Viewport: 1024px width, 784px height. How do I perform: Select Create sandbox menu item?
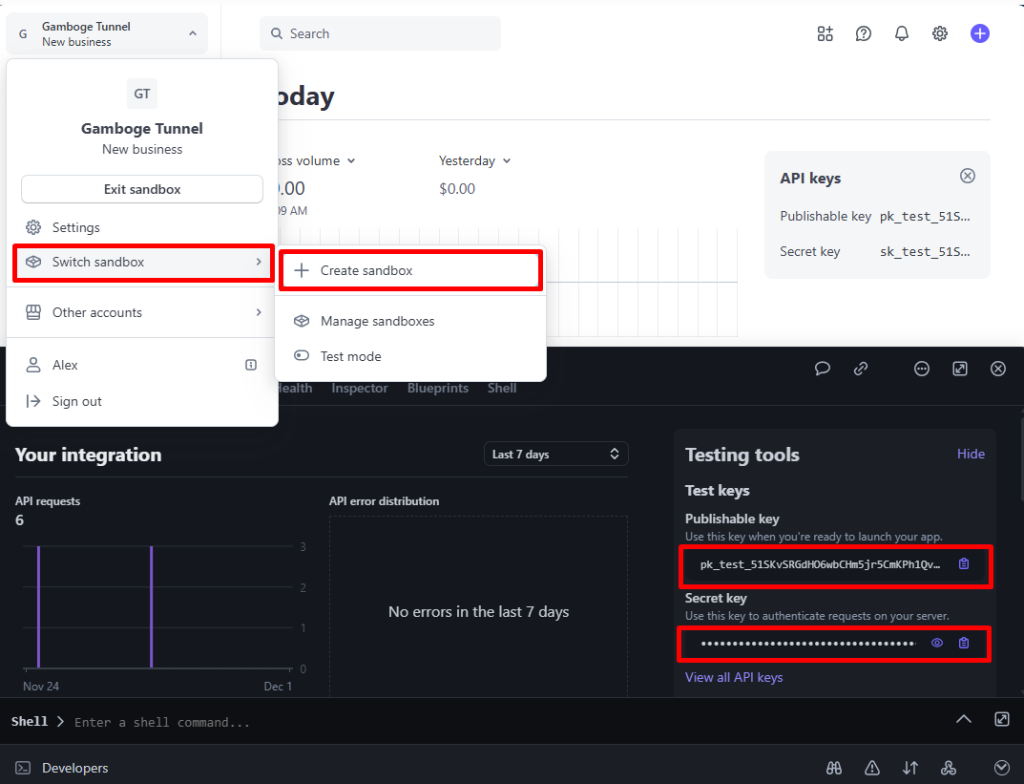pos(411,270)
